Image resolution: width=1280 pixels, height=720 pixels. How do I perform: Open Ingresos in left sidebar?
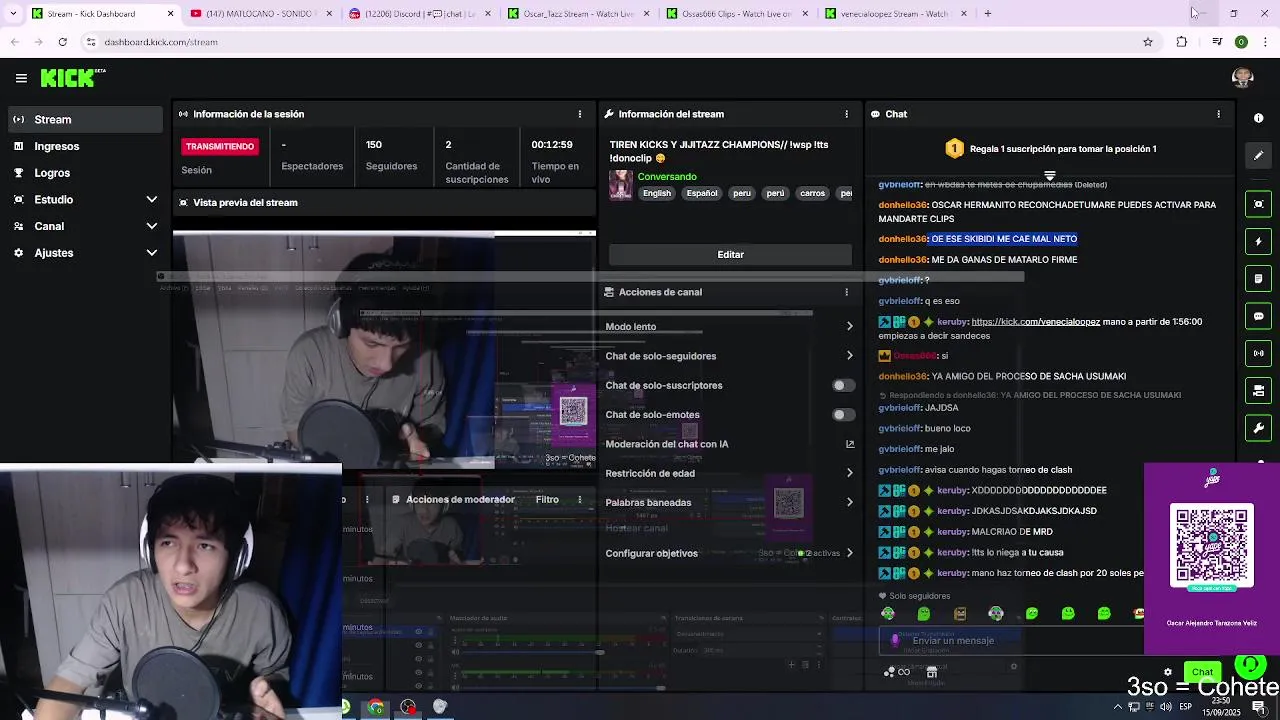tap(85, 146)
